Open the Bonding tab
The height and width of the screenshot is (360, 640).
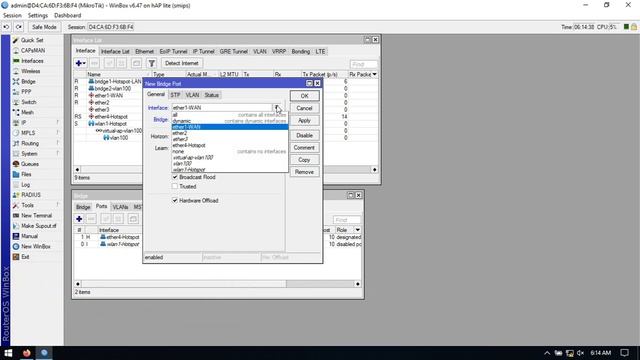coord(300,51)
